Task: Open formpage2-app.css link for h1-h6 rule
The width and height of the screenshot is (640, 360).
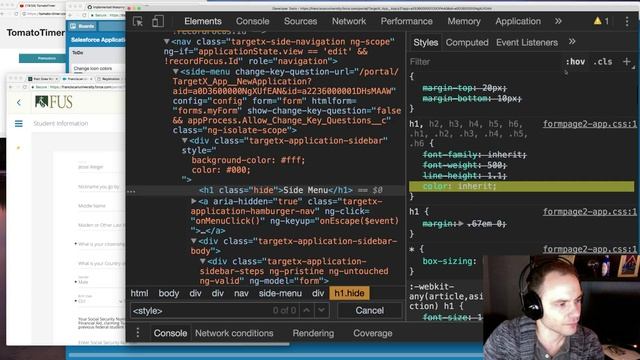Action: tap(589, 124)
